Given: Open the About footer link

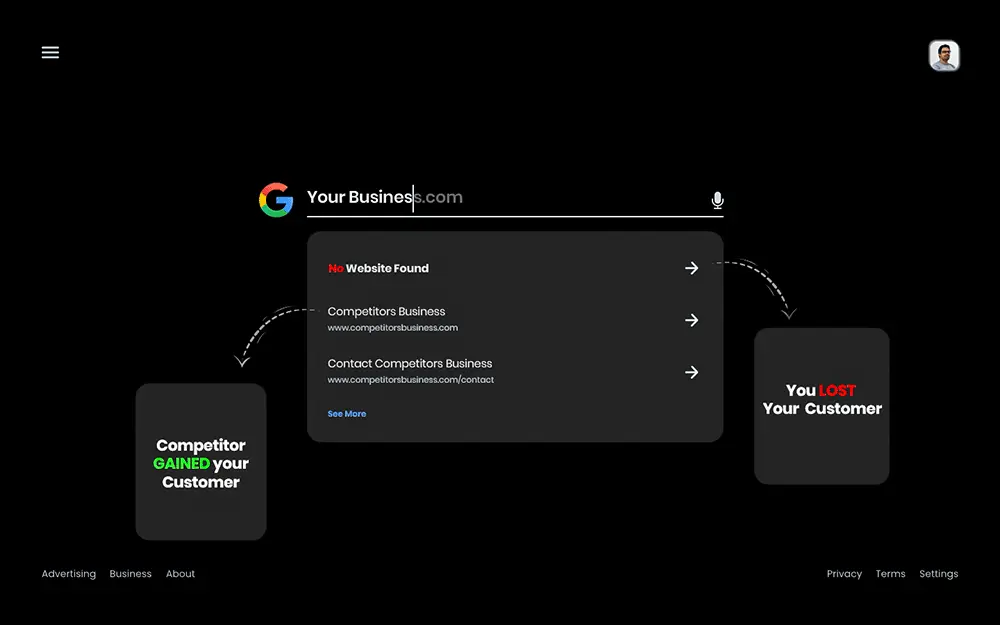Looking at the screenshot, I should tap(180, 574).
